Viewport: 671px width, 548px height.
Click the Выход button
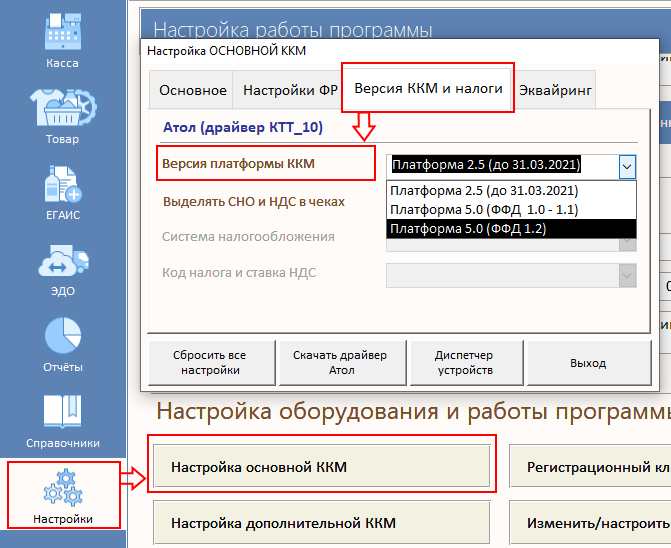point(588,363)
